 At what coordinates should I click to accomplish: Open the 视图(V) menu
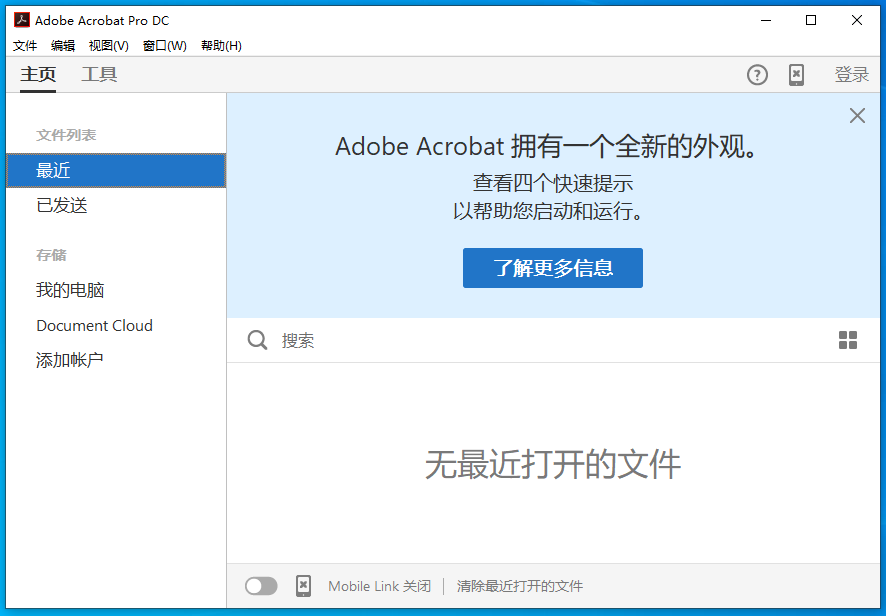click(x=108, y=46)
